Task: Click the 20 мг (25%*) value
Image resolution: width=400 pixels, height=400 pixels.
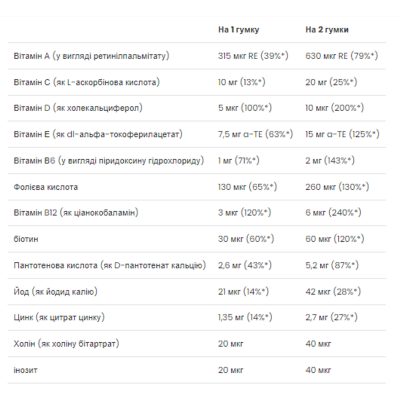Action: click(331, 82)
